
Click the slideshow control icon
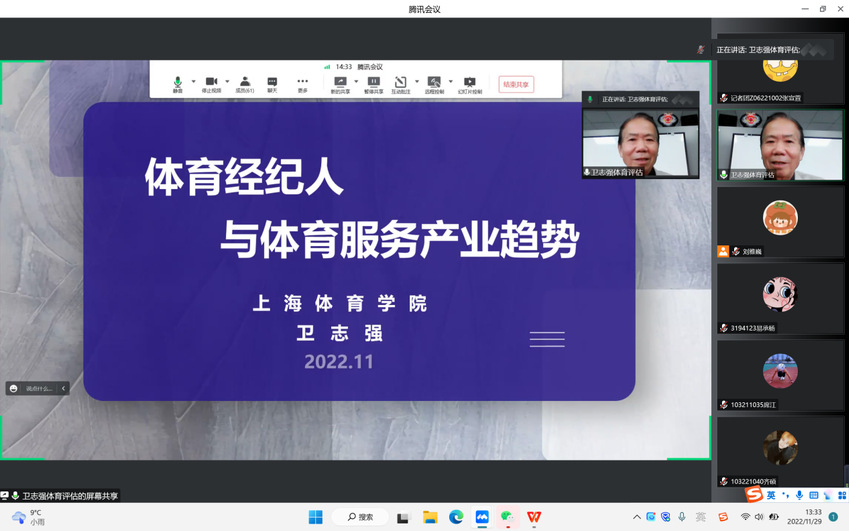469,83
